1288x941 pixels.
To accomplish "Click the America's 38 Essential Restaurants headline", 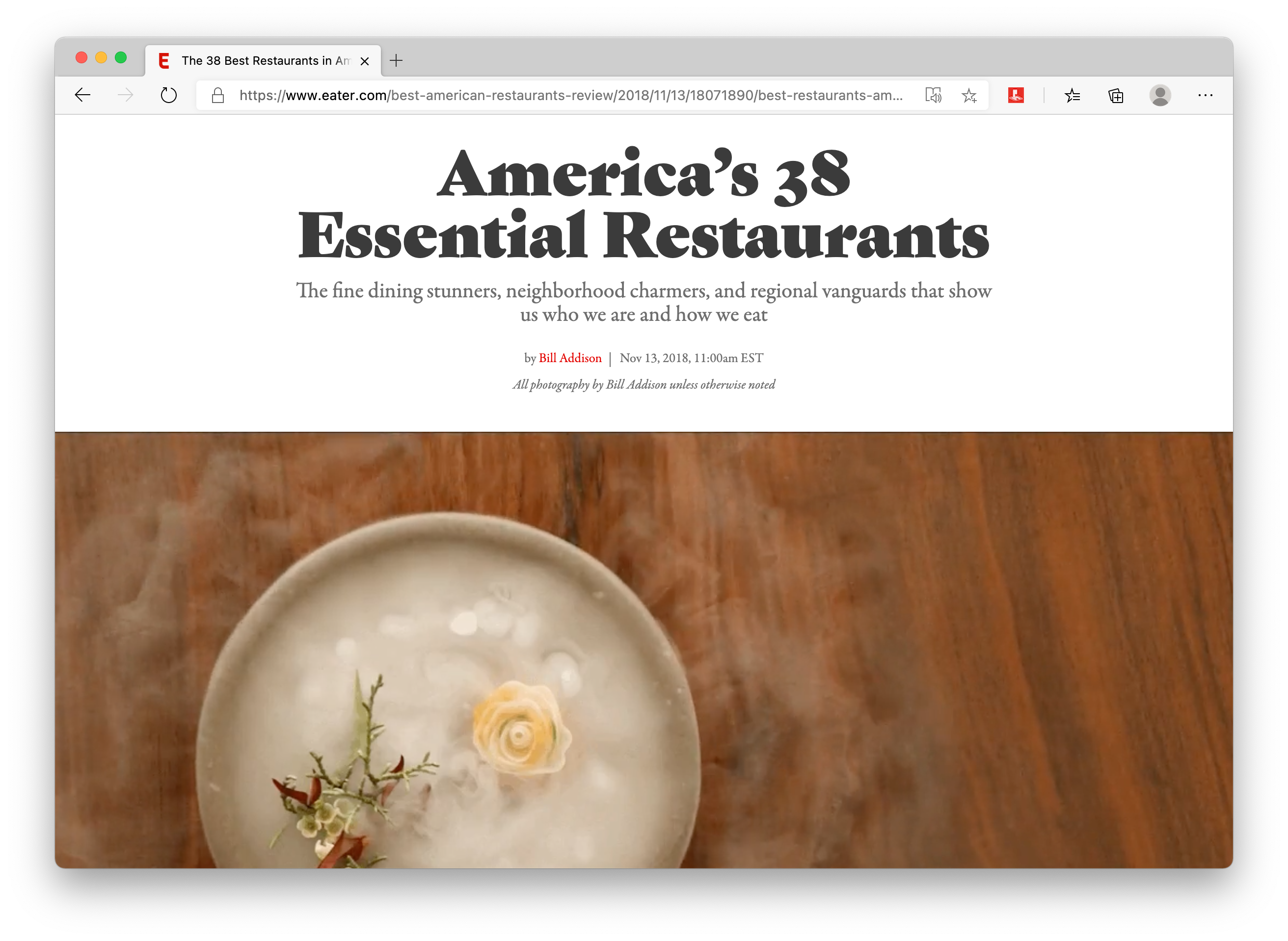I will click(x=644, y=204).
